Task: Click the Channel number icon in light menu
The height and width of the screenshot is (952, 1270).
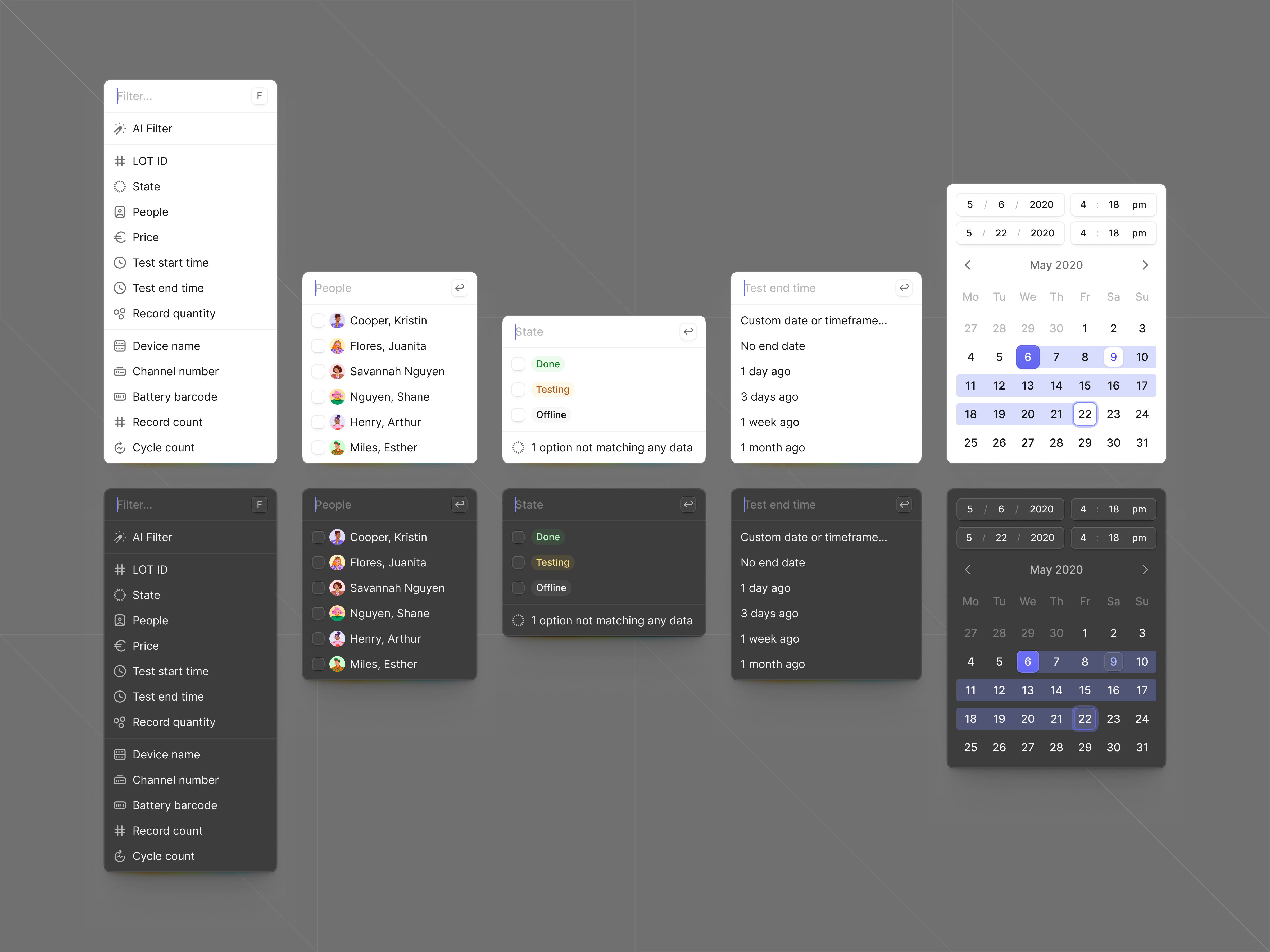Action: tap(119, 371)
